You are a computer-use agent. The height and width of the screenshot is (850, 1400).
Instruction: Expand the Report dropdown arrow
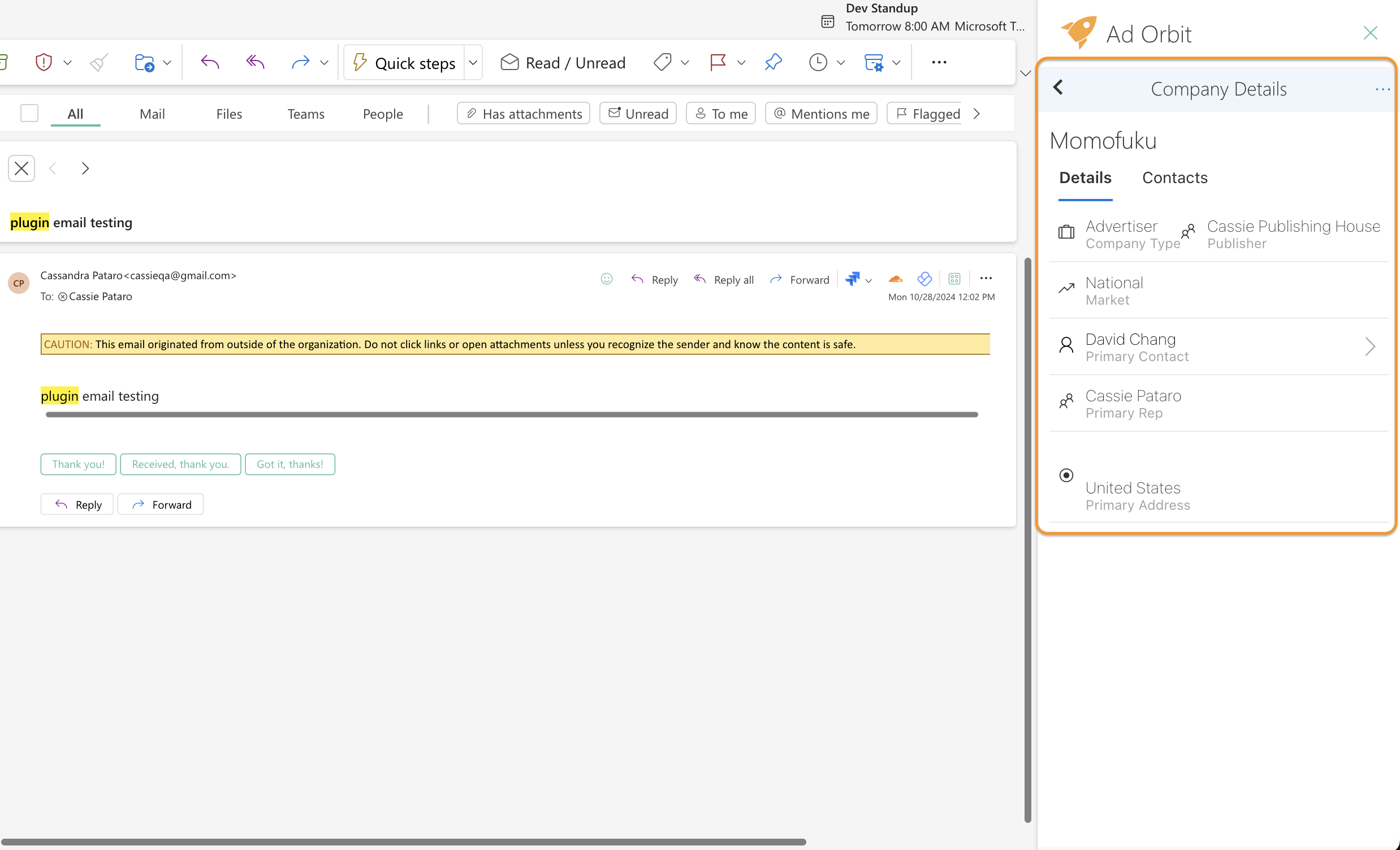(x=67, y=63)
